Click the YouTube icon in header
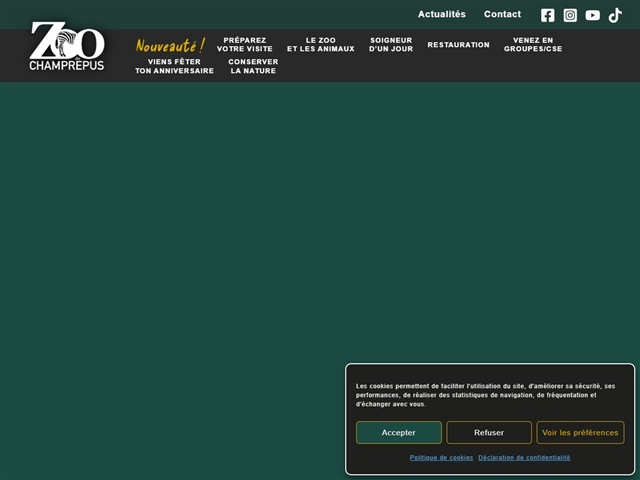The image size is (640, 480). click(593, 15)
